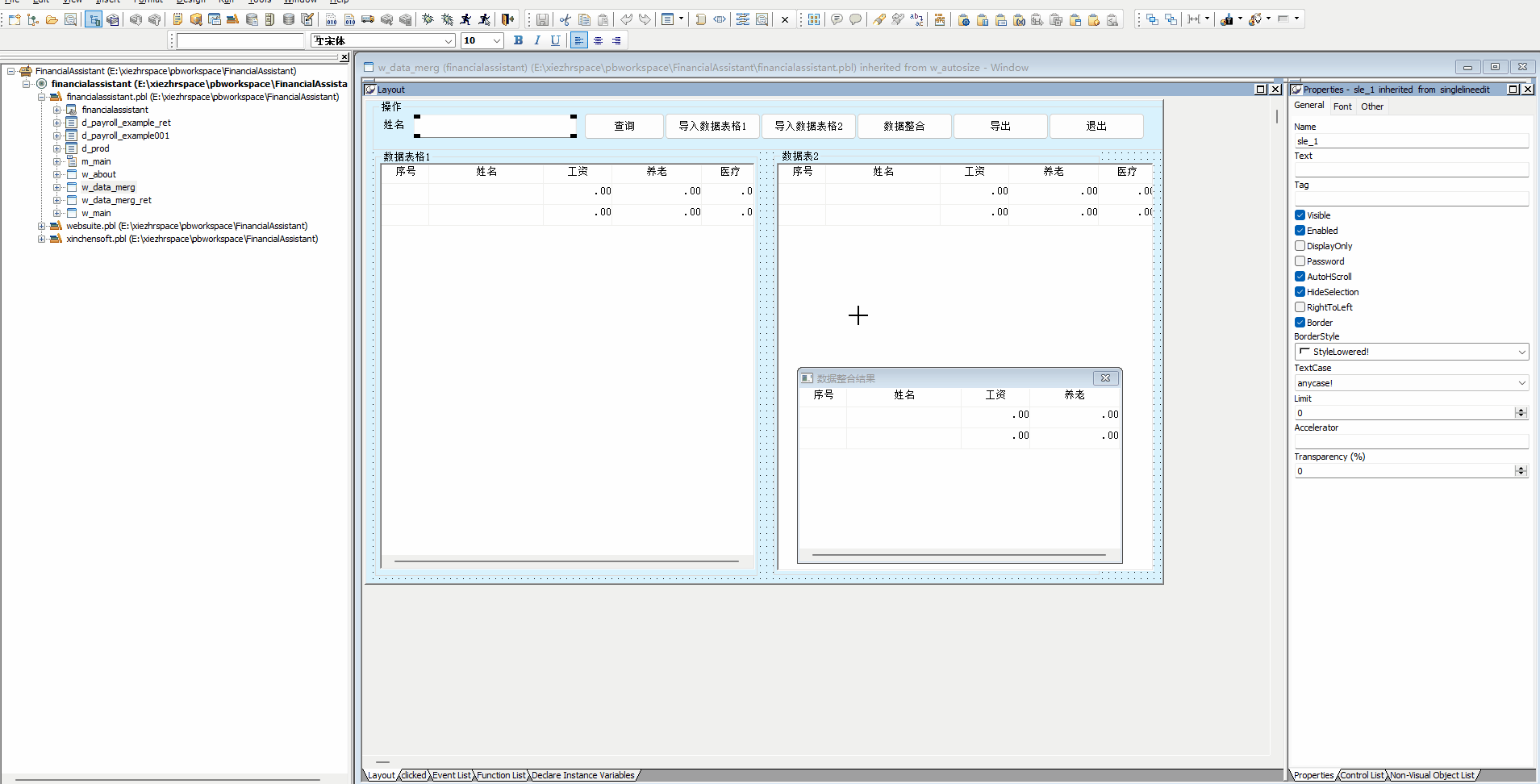
Task: Click the Name property input field
Action: point(1412,141)
